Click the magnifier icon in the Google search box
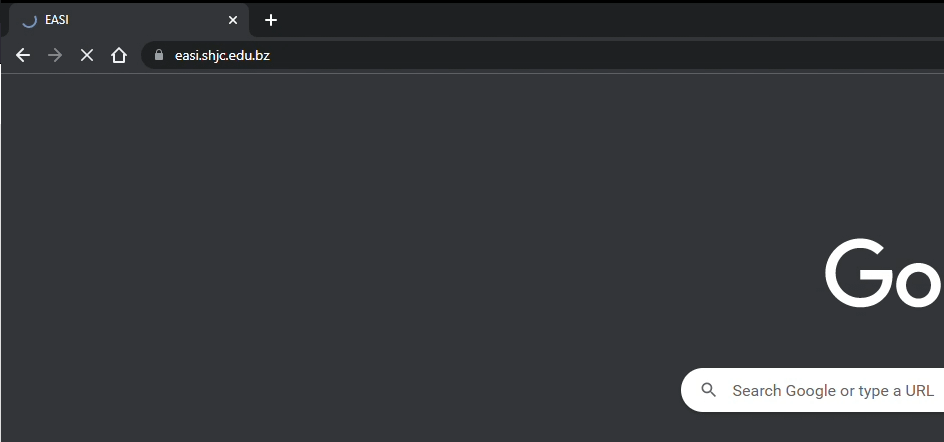 pyautogui.click(x=709, y=390)
